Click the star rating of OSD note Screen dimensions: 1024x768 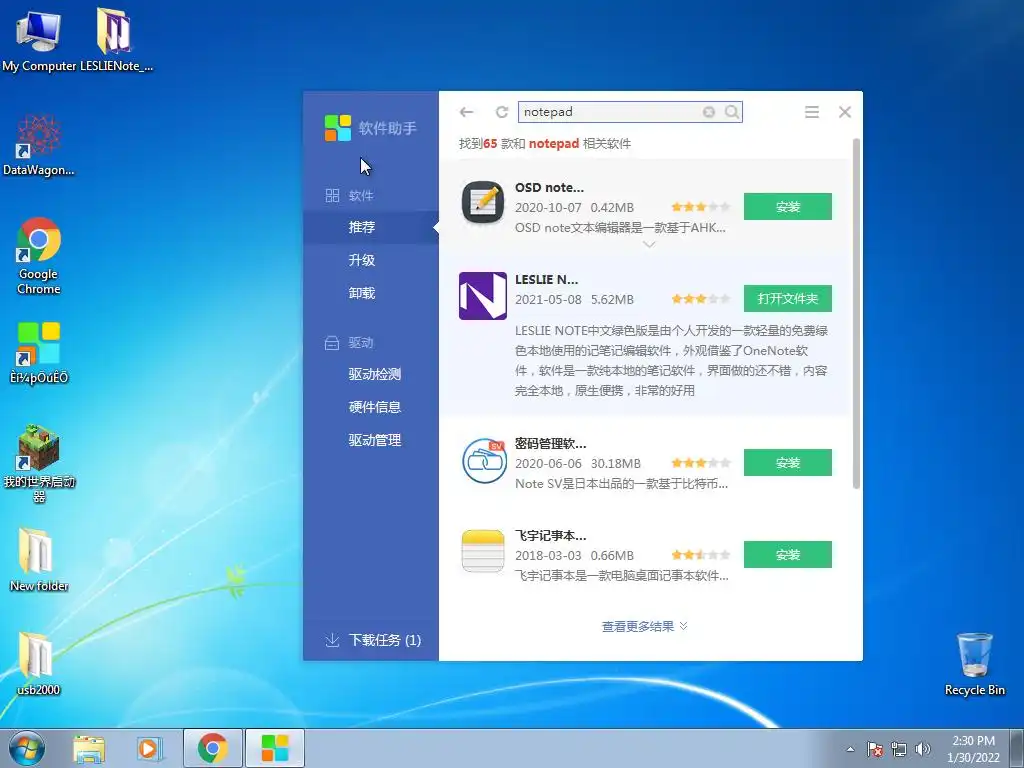pos(700,207)
